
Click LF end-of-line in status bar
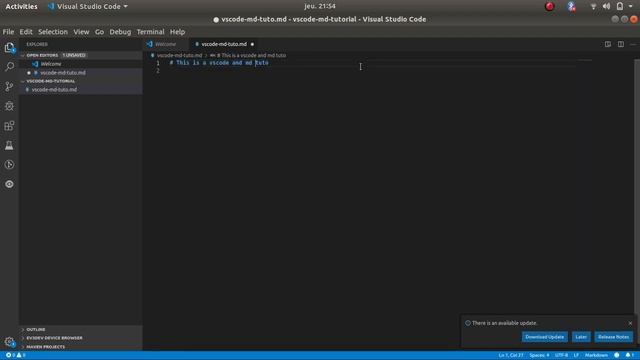576,356
